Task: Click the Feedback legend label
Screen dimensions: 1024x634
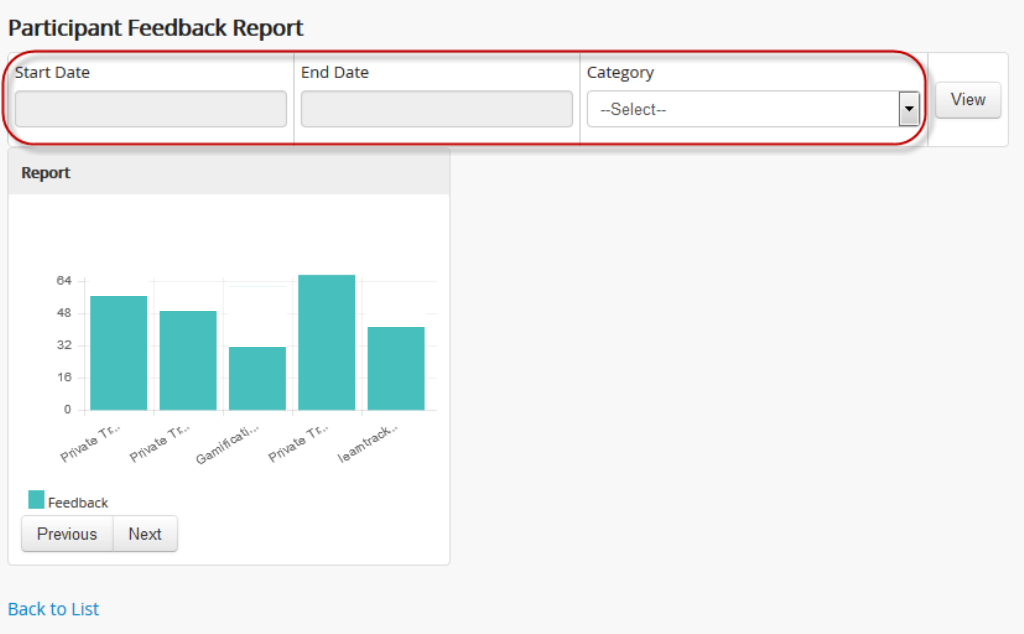Action: (x=78, y=503)
